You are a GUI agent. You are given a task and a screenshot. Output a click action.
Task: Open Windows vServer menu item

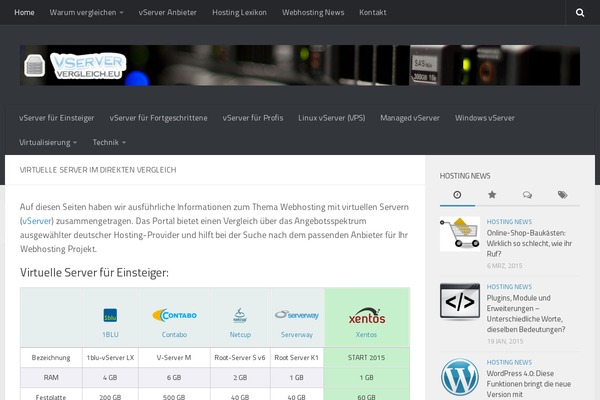[485, 118]
